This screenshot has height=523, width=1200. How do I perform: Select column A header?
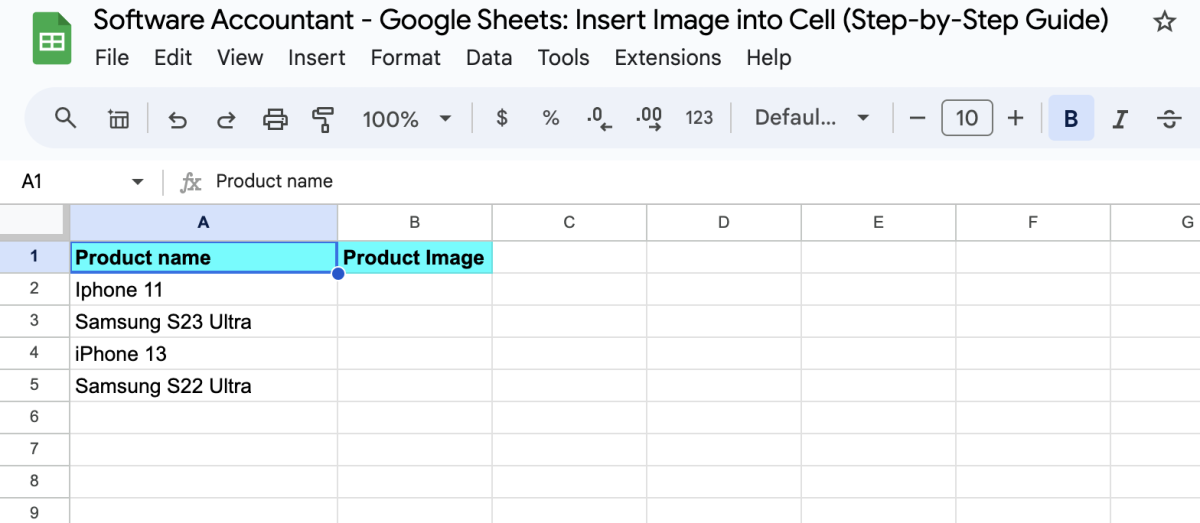204,222
